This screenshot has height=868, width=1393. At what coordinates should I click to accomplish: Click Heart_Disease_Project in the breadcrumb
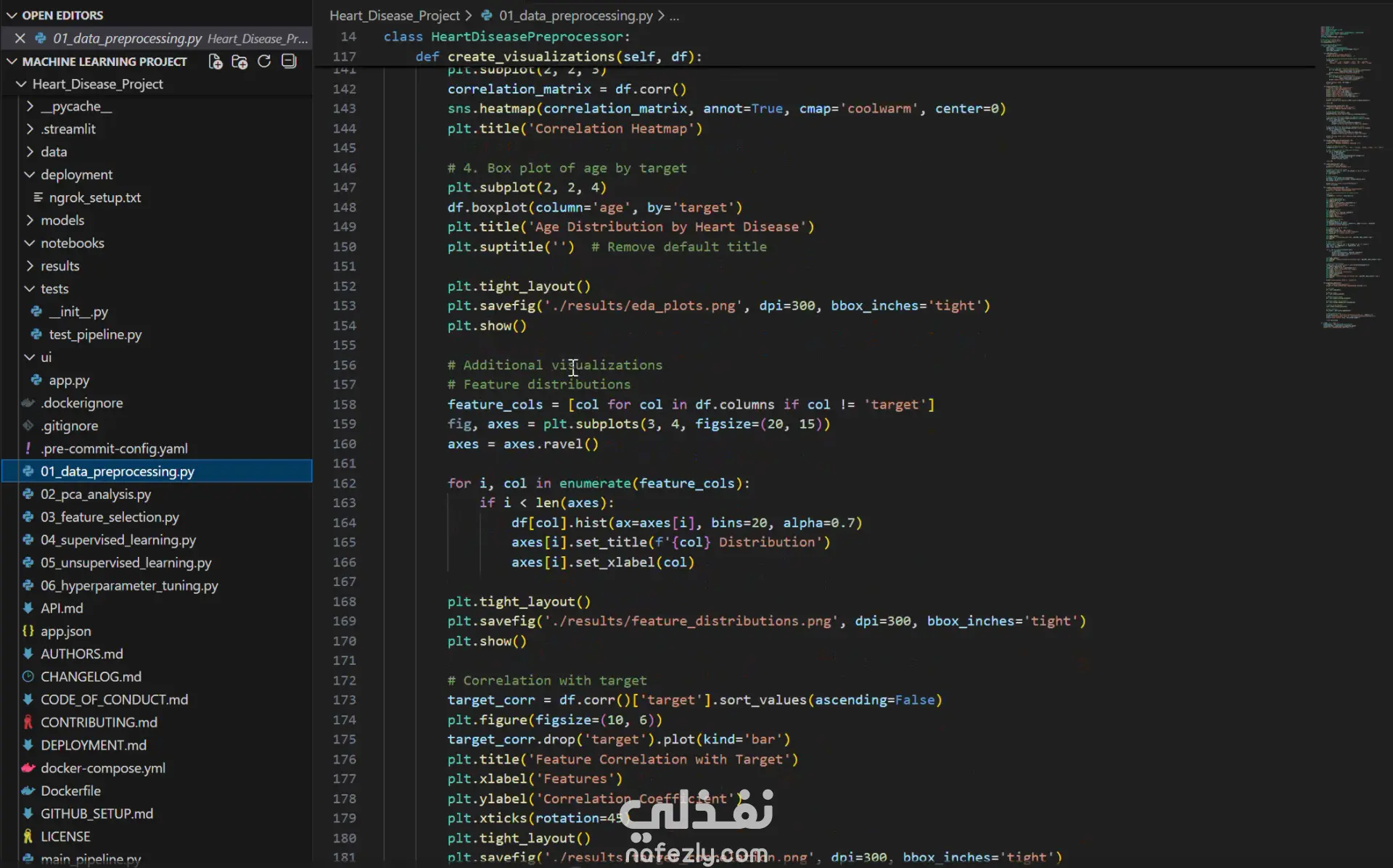[x=394, y=15]
